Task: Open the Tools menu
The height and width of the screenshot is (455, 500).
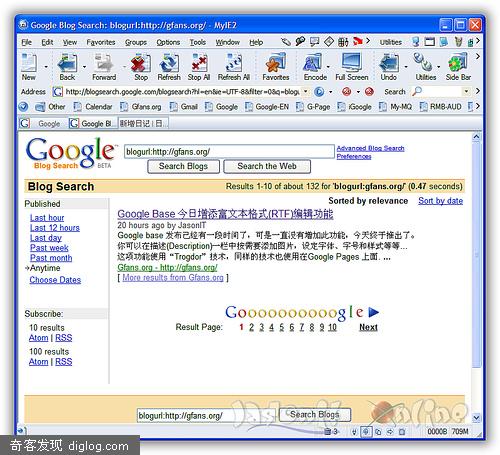Action: point(198,42)
